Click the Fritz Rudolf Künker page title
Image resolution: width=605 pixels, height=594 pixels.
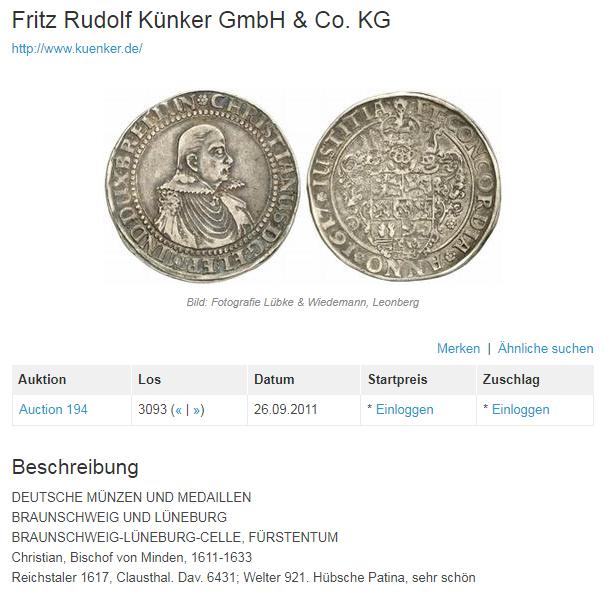tap(201, 20)
